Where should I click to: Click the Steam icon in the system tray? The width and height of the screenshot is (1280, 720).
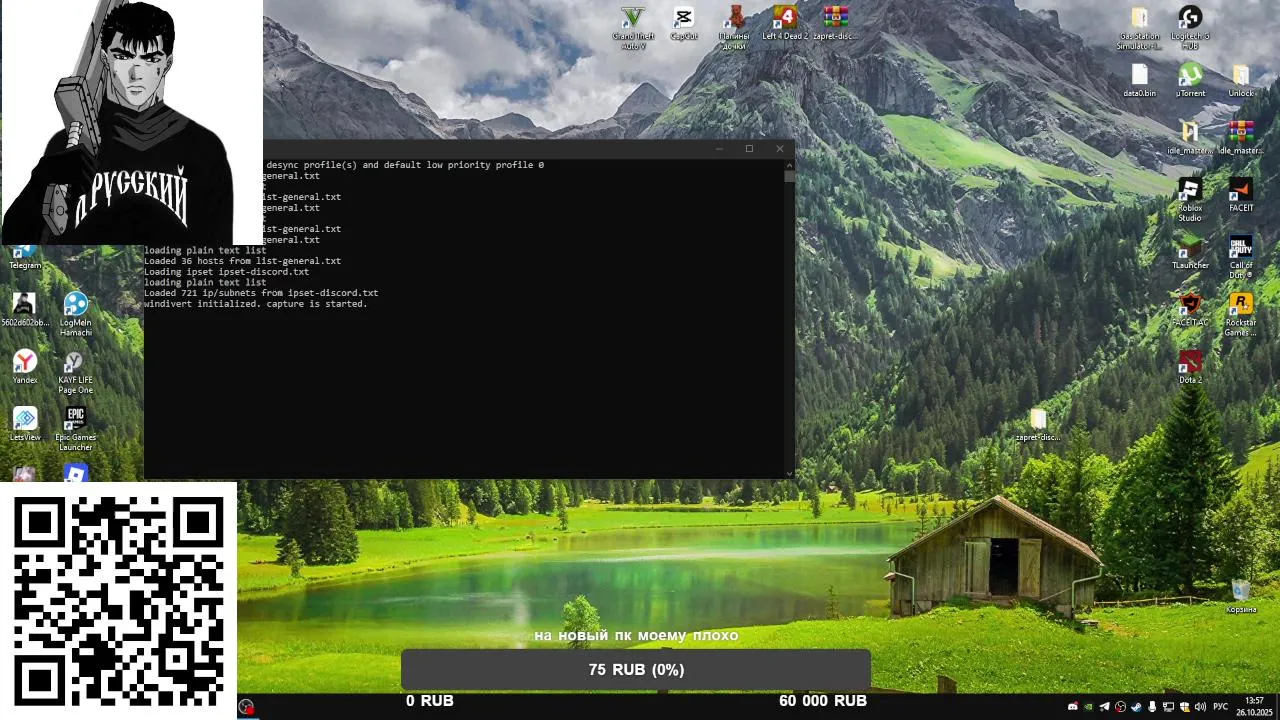coord(1136,706)
